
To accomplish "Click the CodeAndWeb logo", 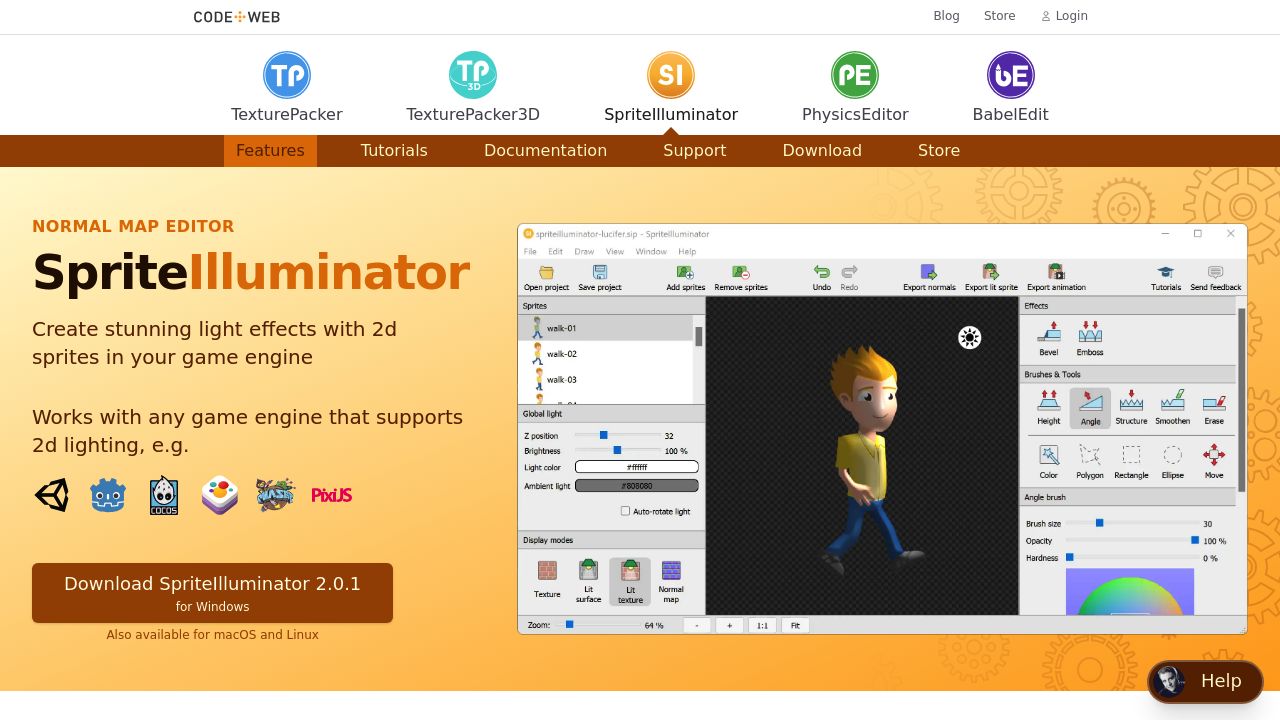I will 237,17.
